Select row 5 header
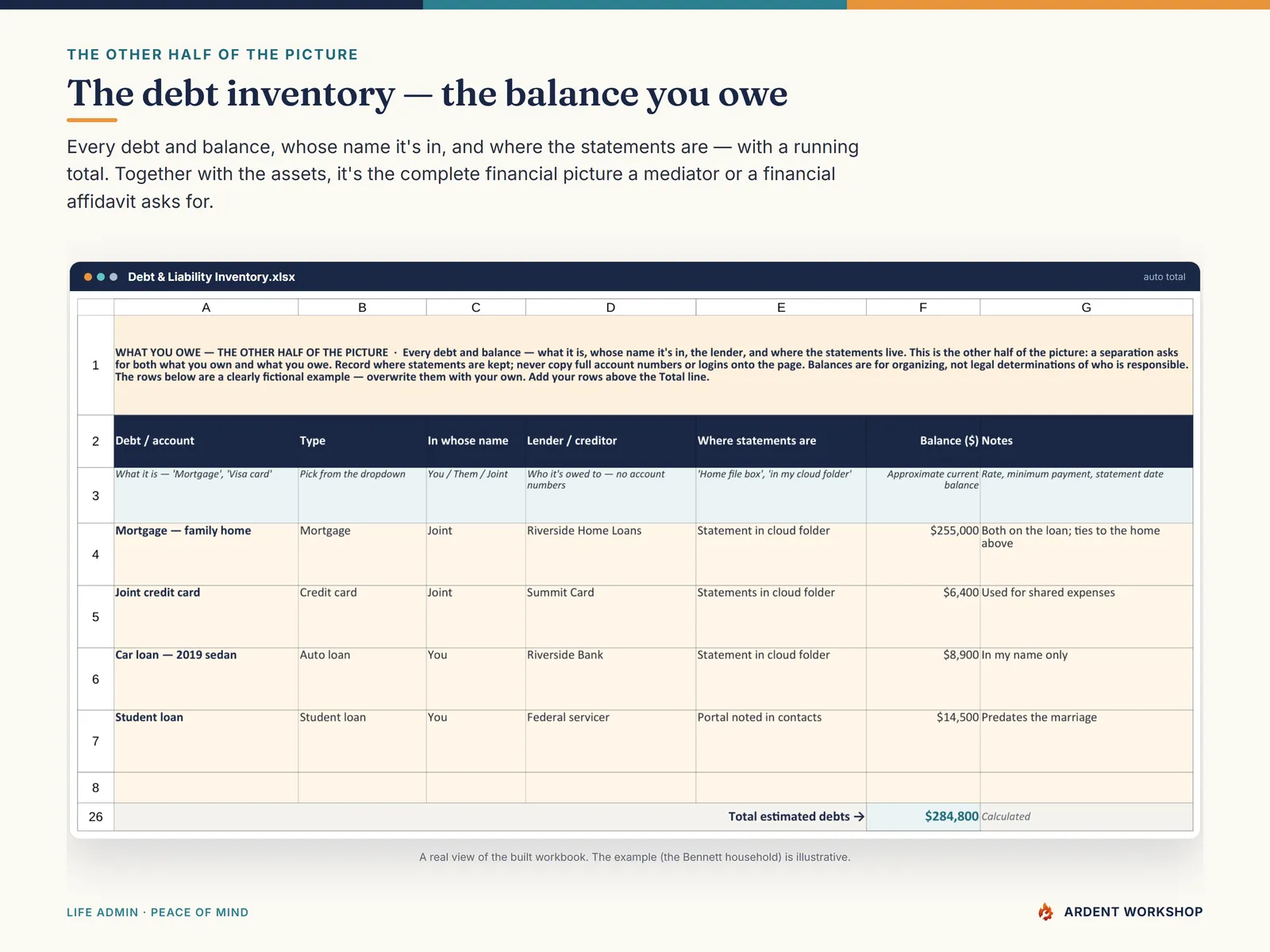The image size is (1270, 952). (x=95, y=616)
